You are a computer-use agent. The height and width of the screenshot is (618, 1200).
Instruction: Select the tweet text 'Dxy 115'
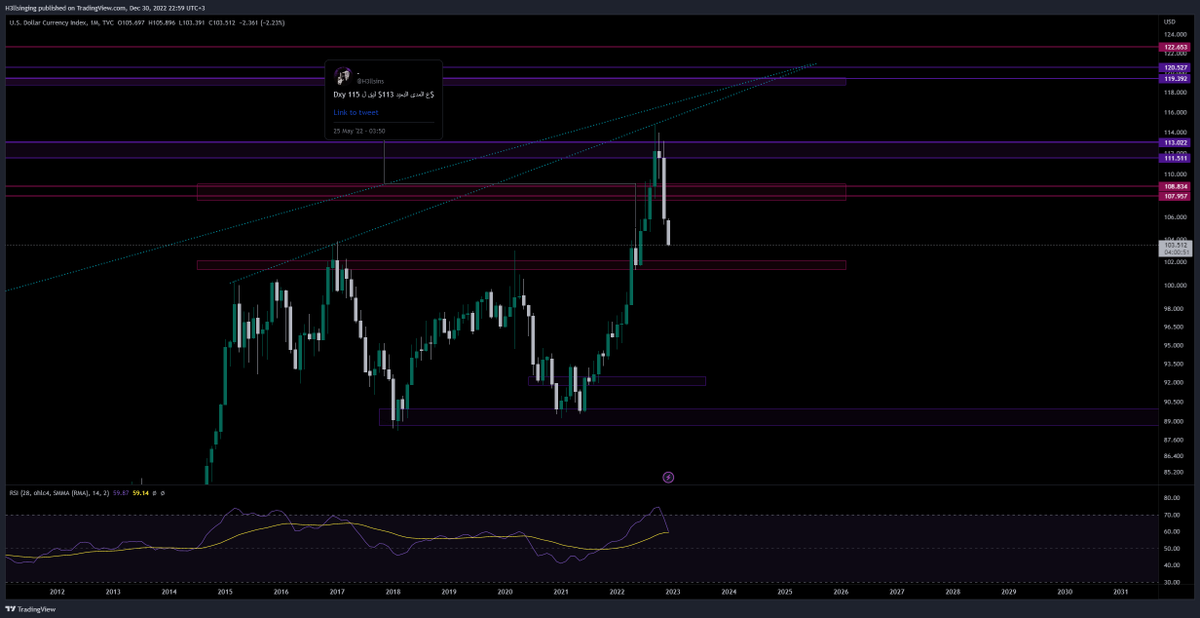tap(346, 94)
